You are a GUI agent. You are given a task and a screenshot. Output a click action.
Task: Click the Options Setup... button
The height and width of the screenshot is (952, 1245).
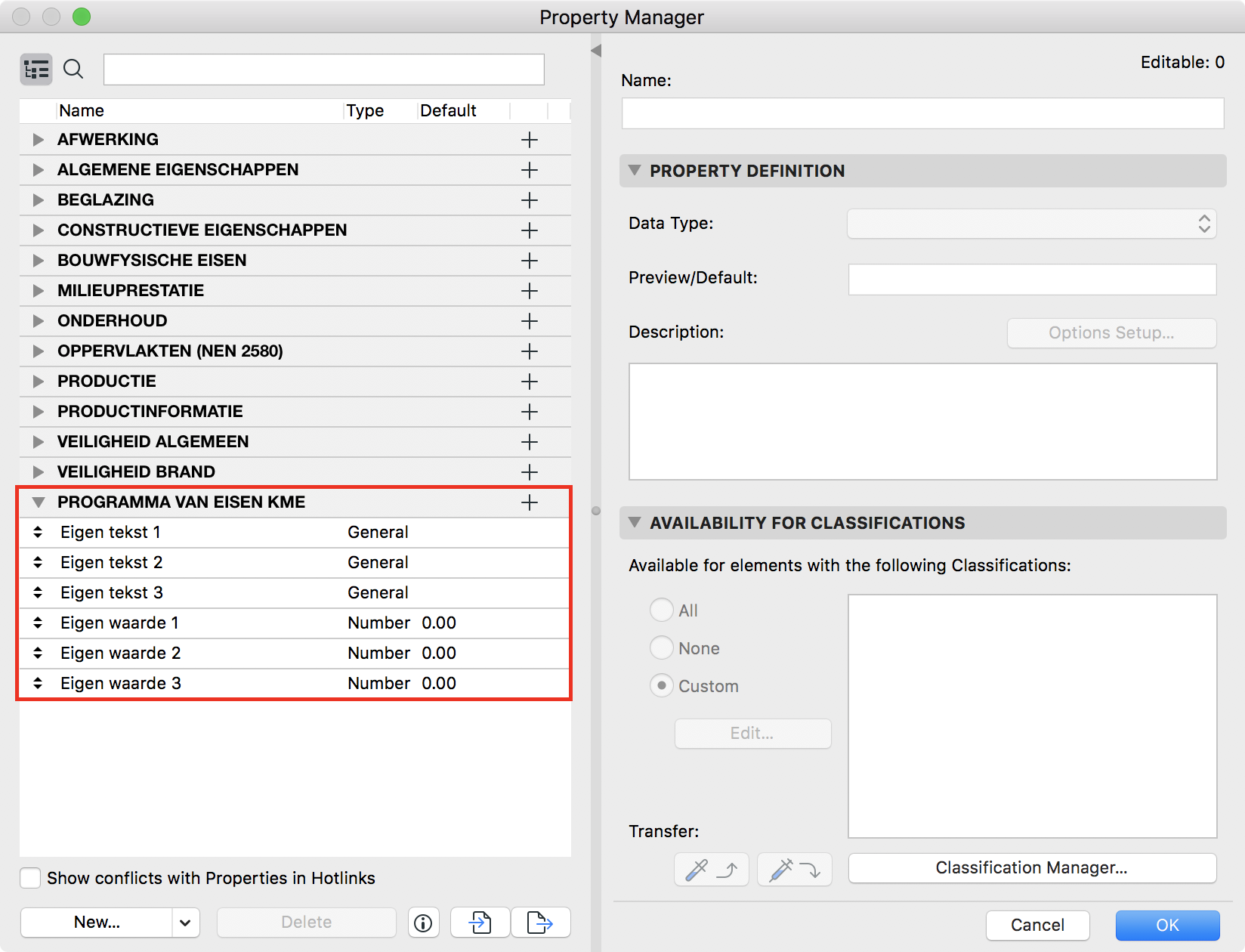(1111, 333)
